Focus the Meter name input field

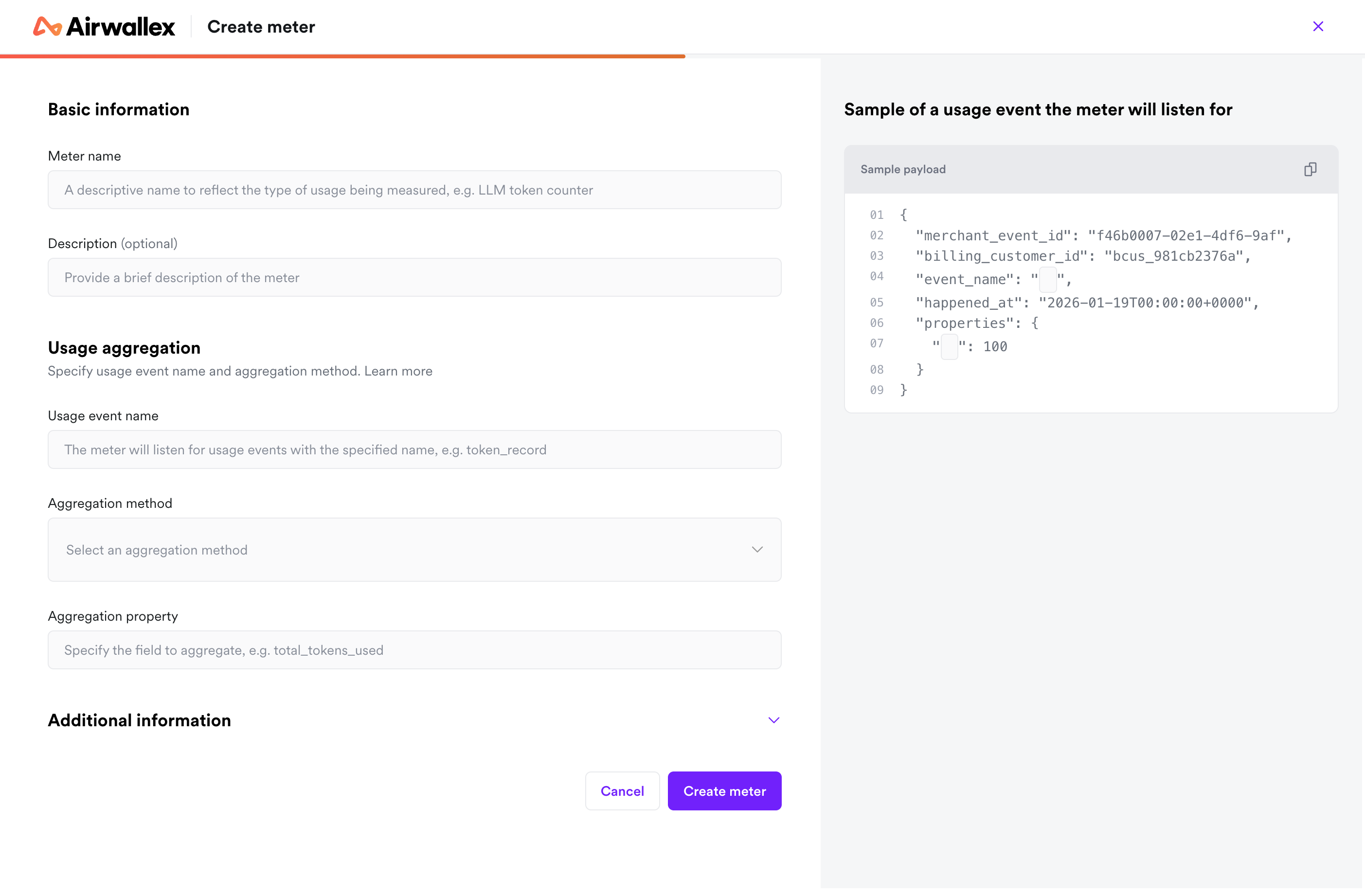click(x=413, y=190)
